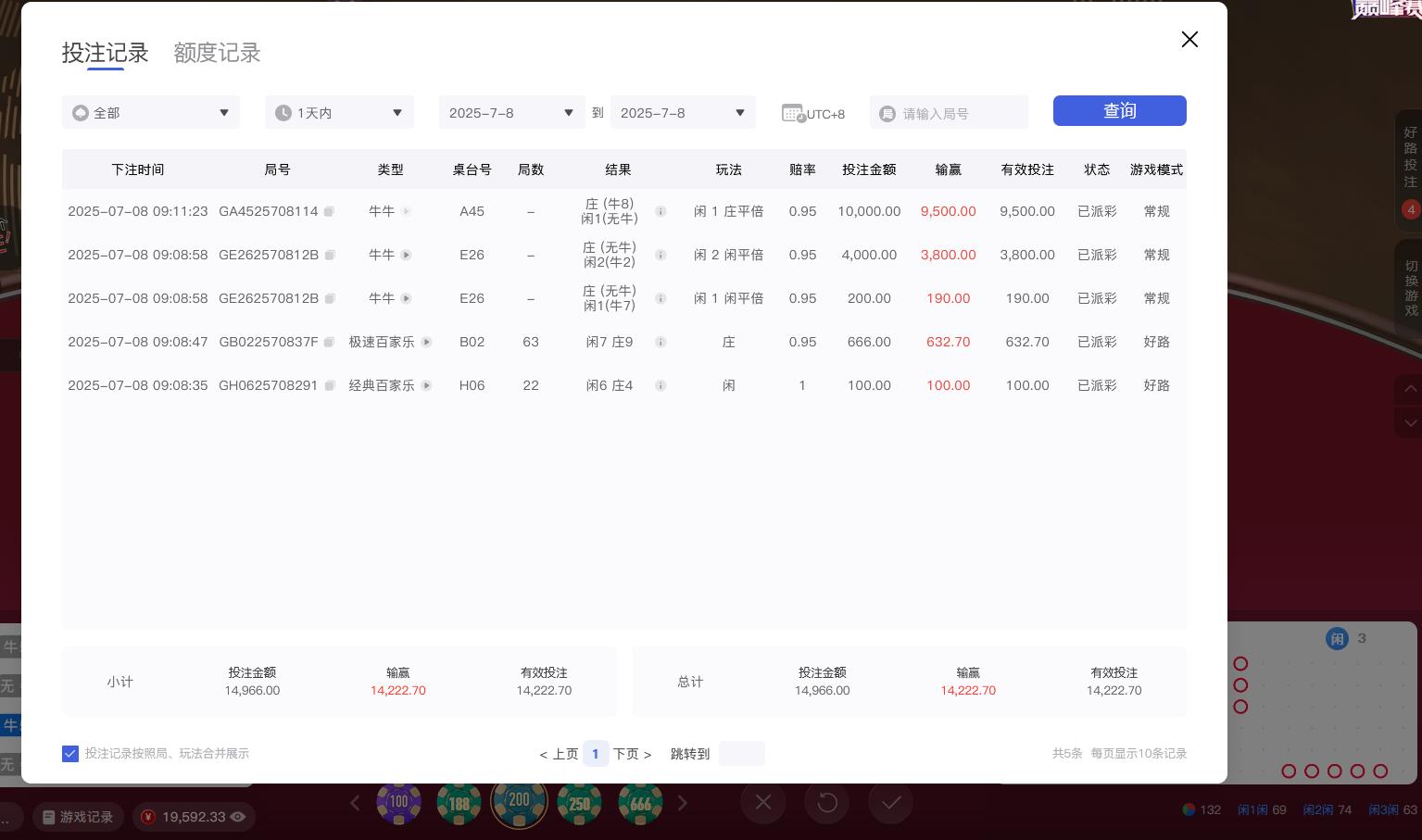1422x840 pixels.
Task: Hide the balance with the eye icon
Action: coord(238,817)
